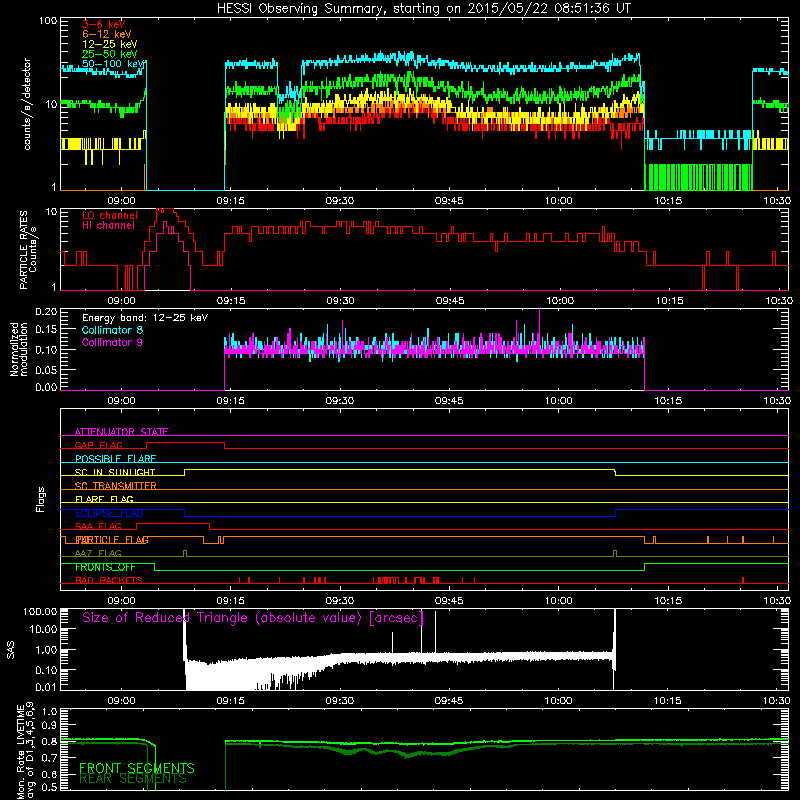This screenshot has width=800, height=800.
Task: Select the Collimator 8 legend entry
Action: [x=112, y=330]
